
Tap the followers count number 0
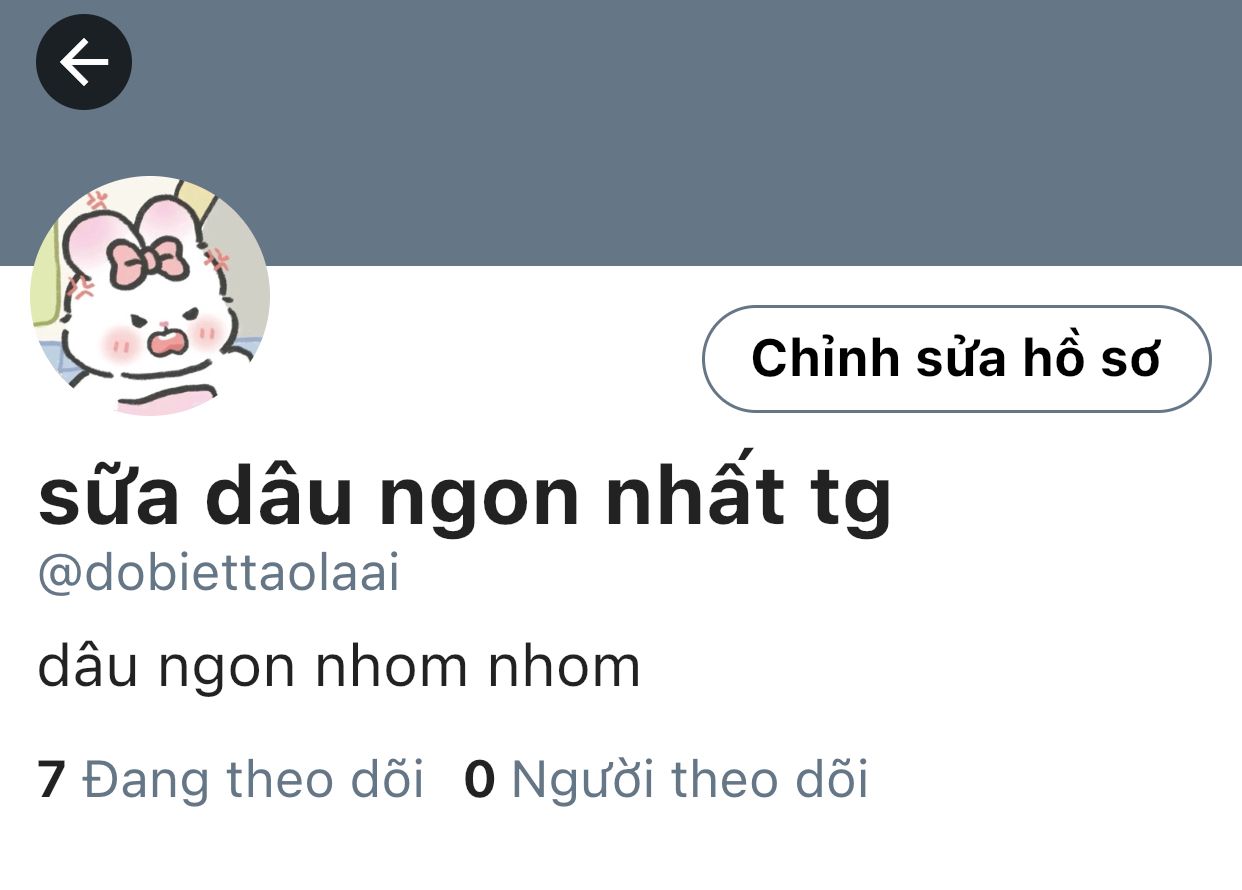pos(480,781)
